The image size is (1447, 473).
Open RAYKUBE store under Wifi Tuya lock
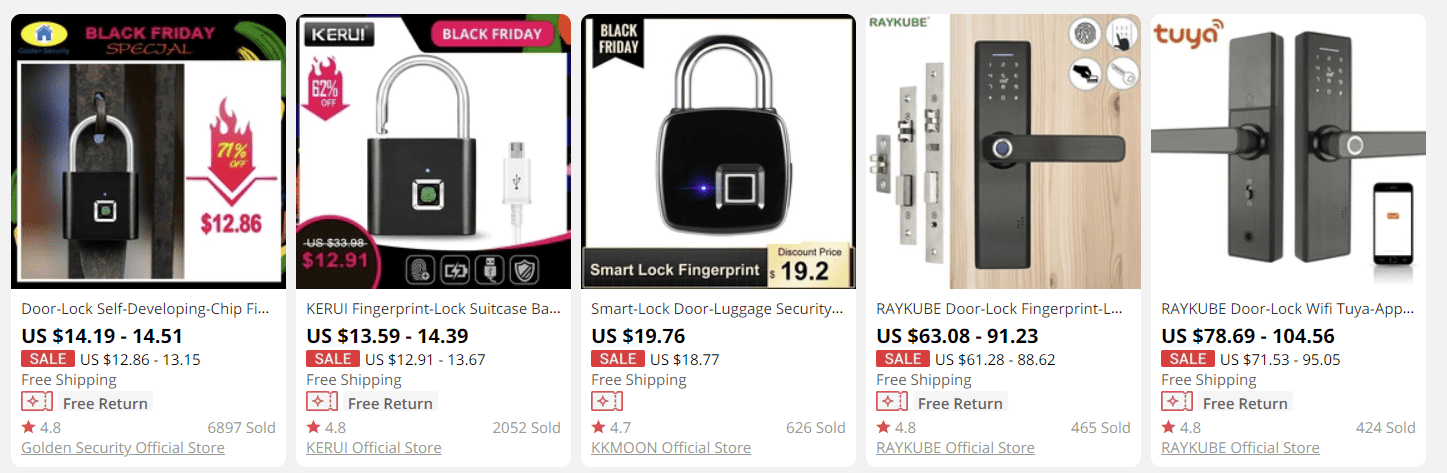click(1240, 447)
